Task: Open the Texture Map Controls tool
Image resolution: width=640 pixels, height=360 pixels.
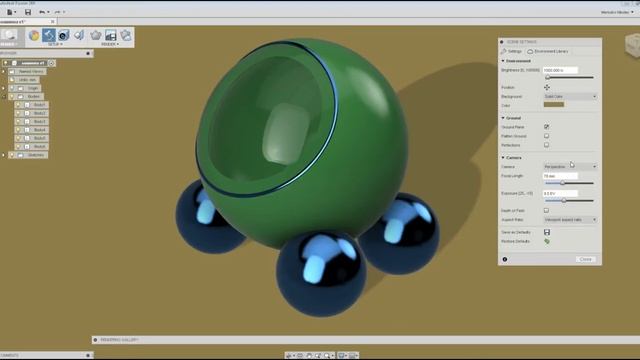Action: [79, 35]
